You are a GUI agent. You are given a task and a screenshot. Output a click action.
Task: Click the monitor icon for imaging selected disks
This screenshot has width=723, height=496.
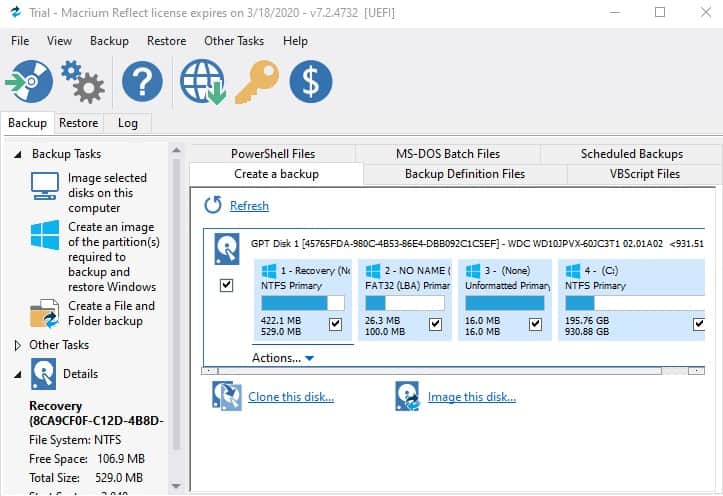pos(45,186)
